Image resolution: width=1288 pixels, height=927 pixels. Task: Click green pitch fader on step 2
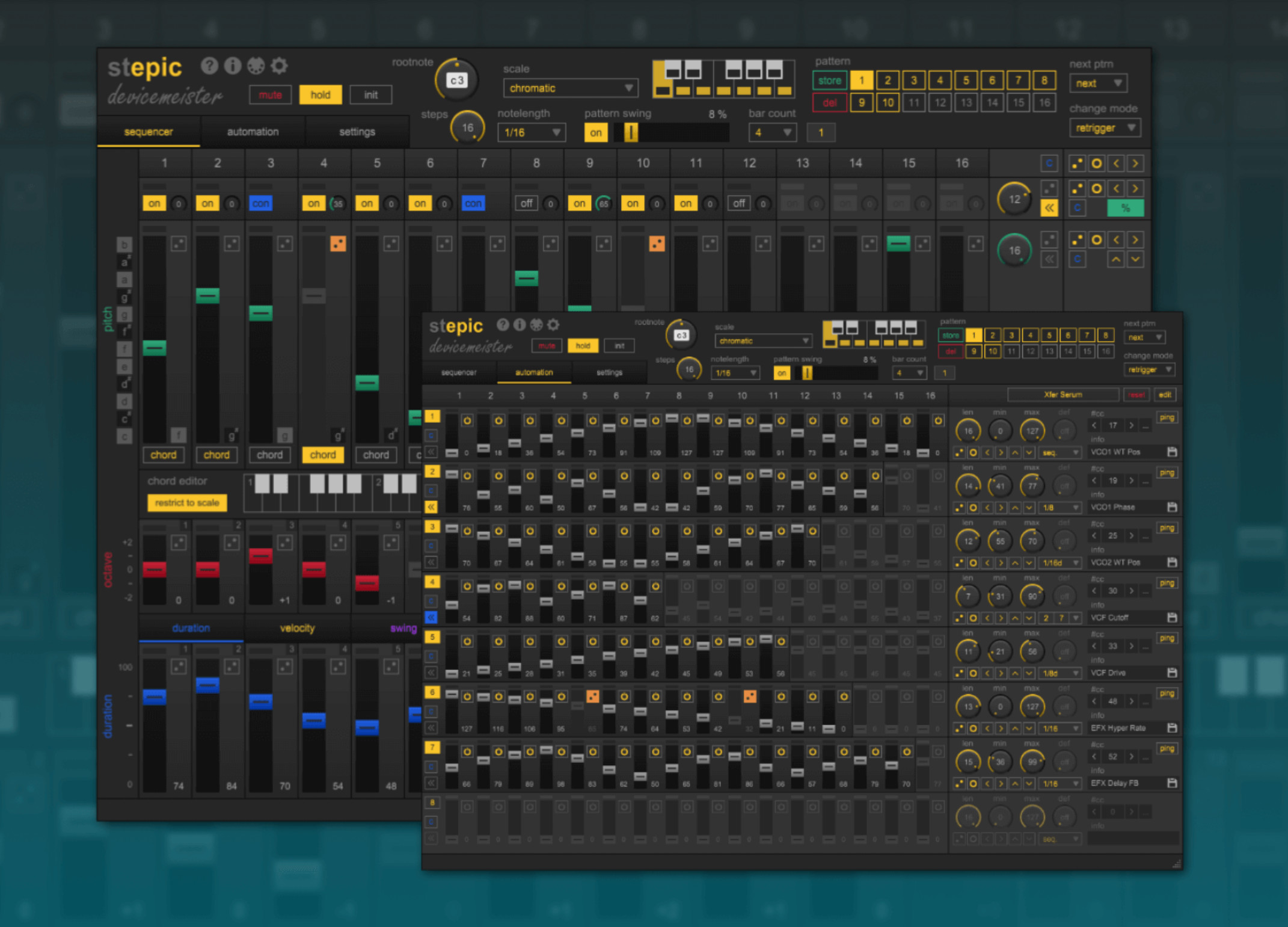pyautogui.click(x=207, y=295)
